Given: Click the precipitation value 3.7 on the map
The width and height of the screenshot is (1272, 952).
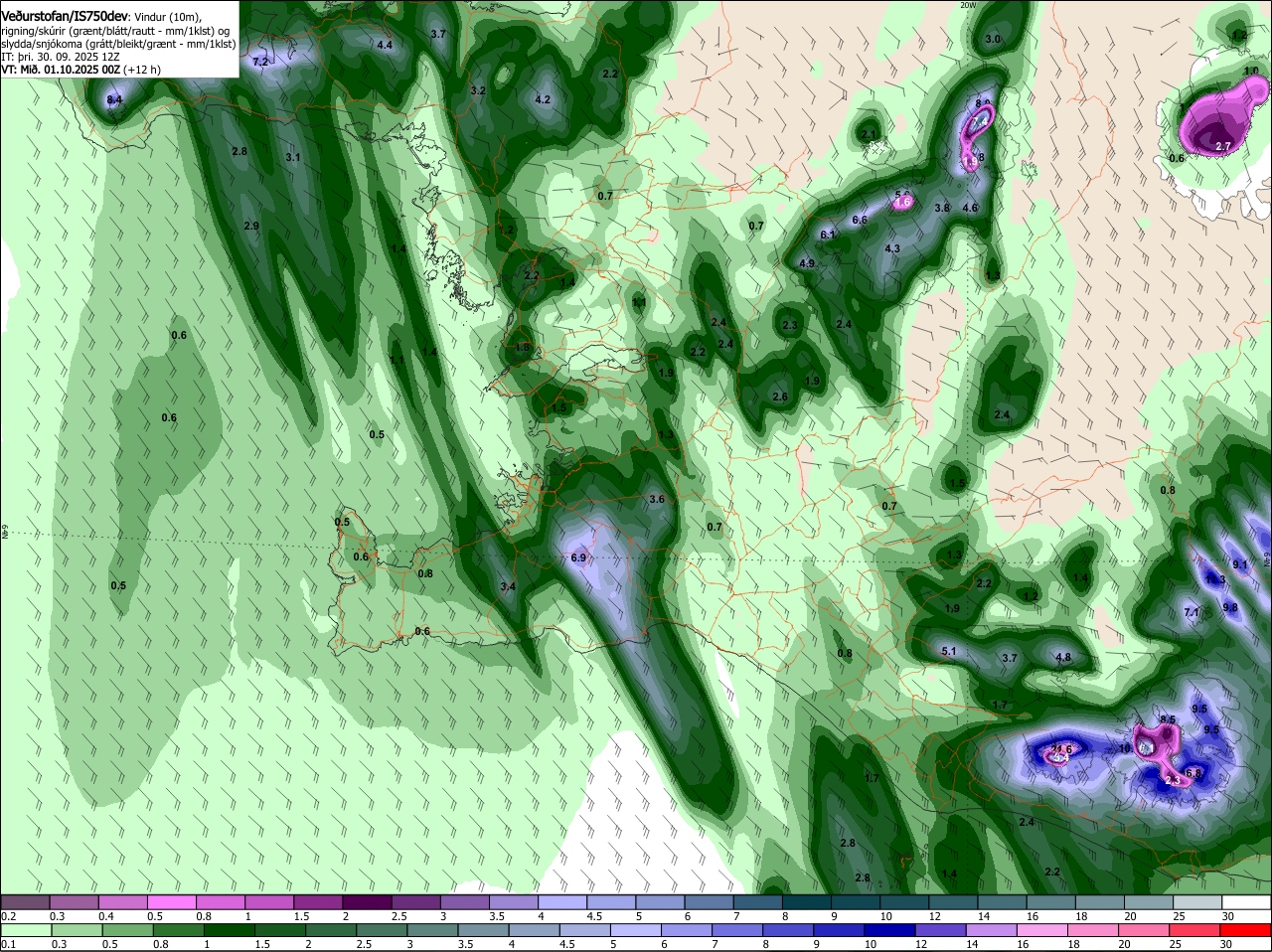Looking at the screenshot, I should point(438,34).
